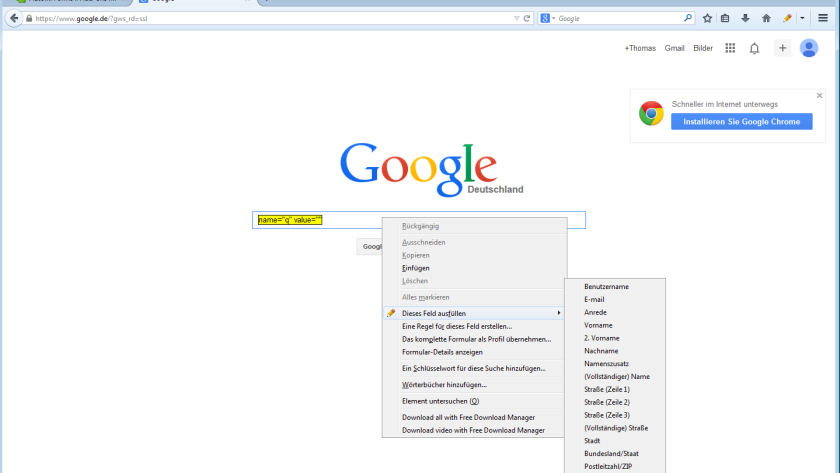The height and width of the screenshot is (473, 840).
Task: Open the Firefox hamburger menu
Action: (x=823, y=18)
